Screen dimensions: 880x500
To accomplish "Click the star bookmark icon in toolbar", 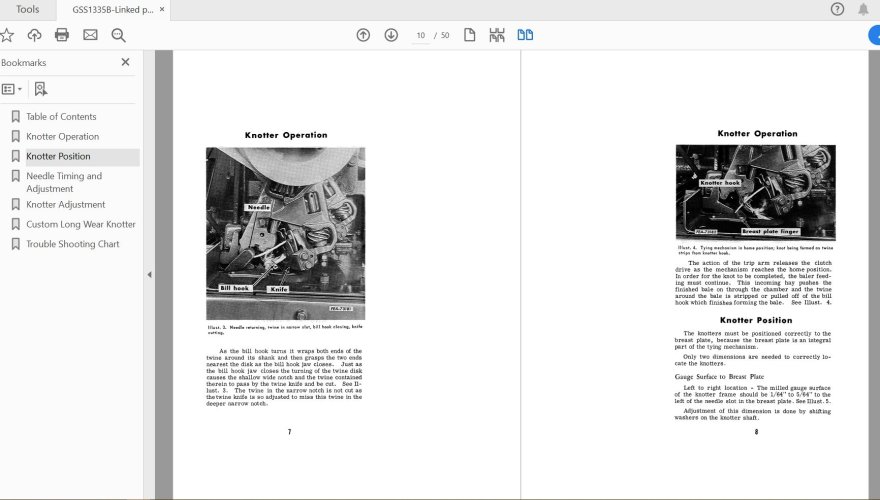I will (x=7, y=35).
